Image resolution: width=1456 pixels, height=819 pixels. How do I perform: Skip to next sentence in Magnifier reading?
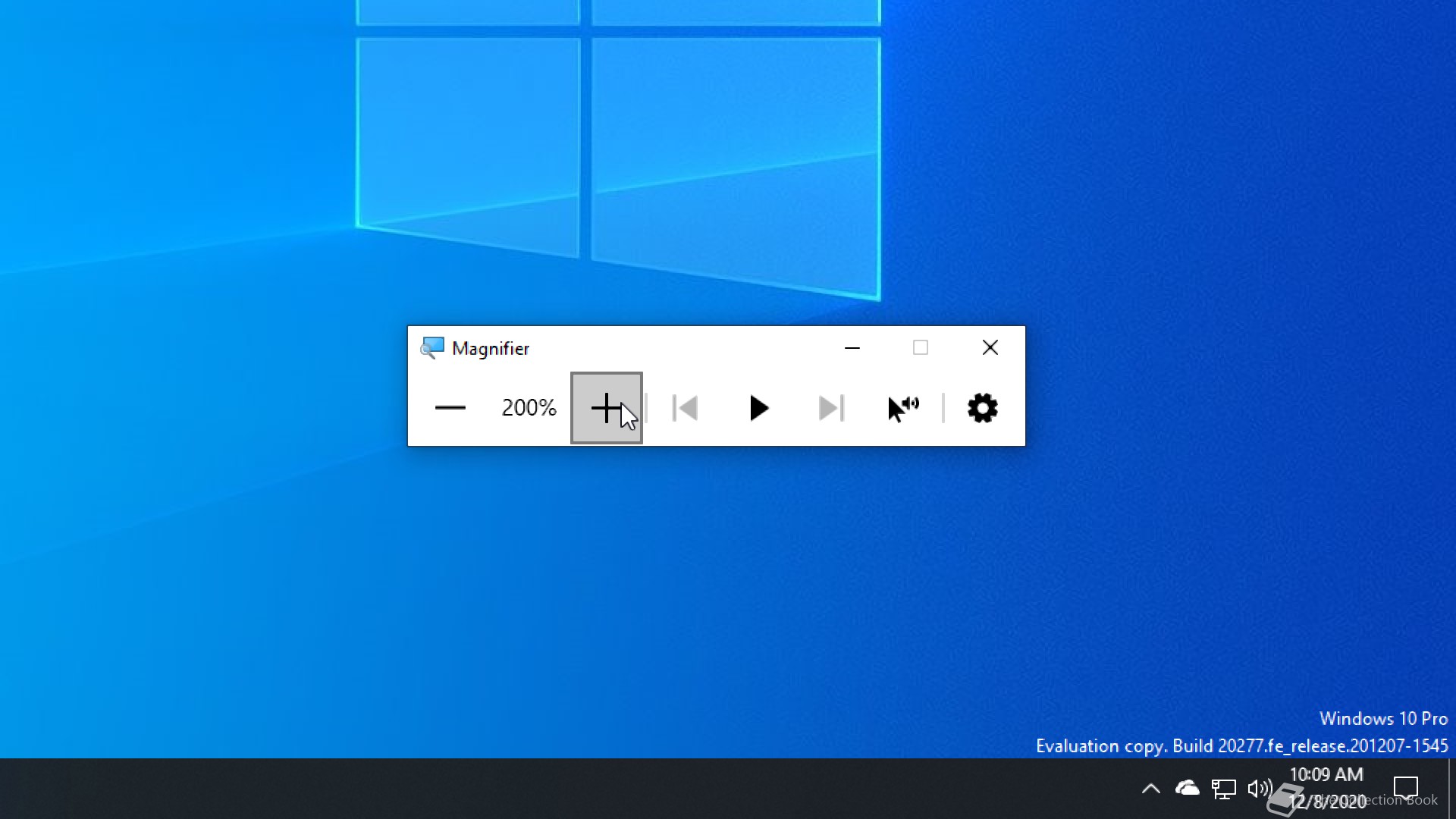pos(831,408)
